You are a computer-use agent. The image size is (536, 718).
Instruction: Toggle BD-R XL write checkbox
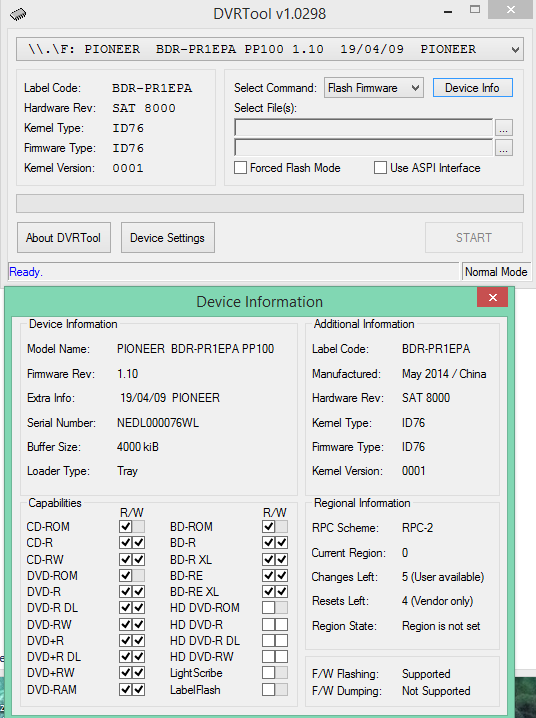tap(282, 559)
